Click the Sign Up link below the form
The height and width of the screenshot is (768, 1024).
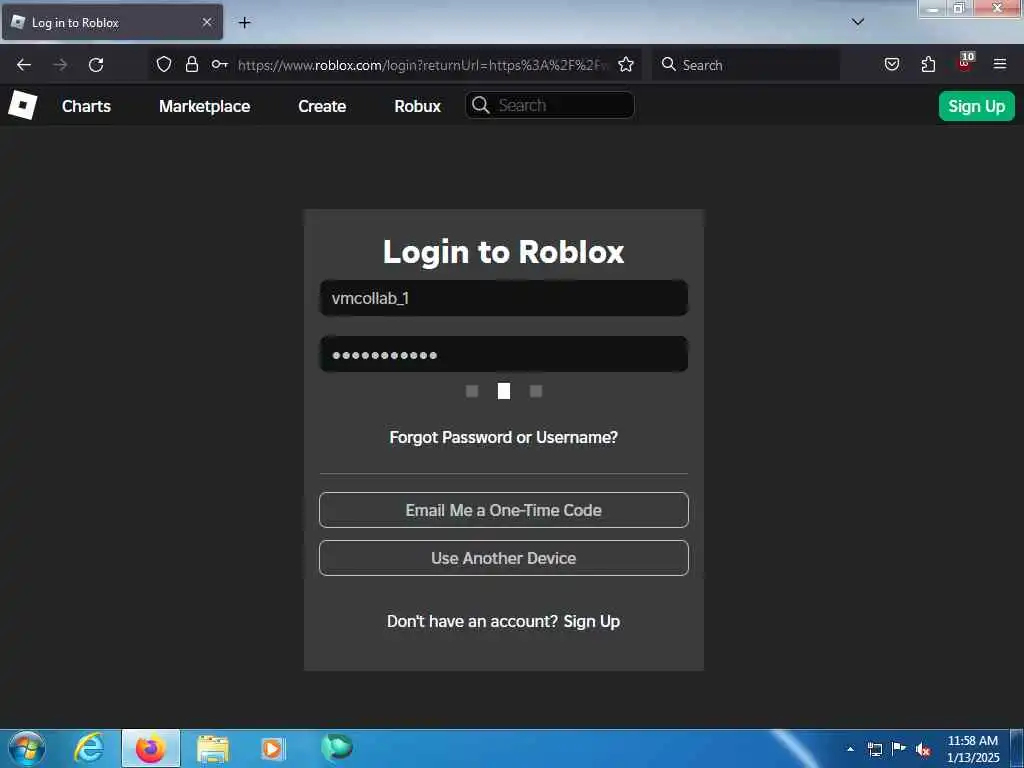tap(592, 621)
